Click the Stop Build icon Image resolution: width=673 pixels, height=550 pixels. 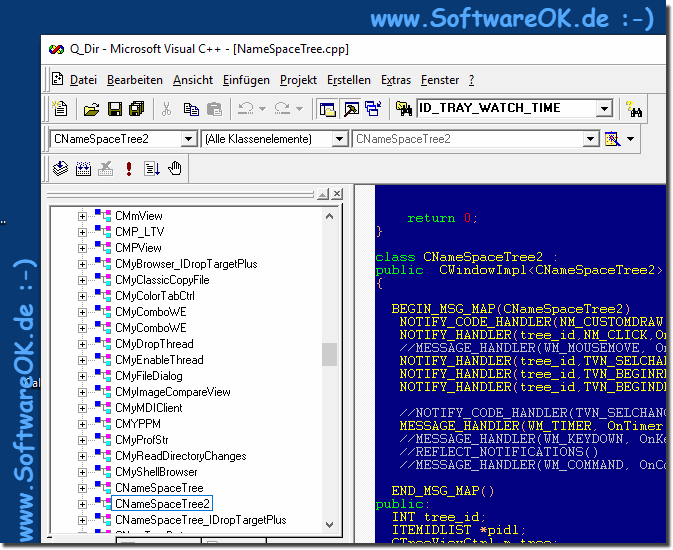coord(105,168)
